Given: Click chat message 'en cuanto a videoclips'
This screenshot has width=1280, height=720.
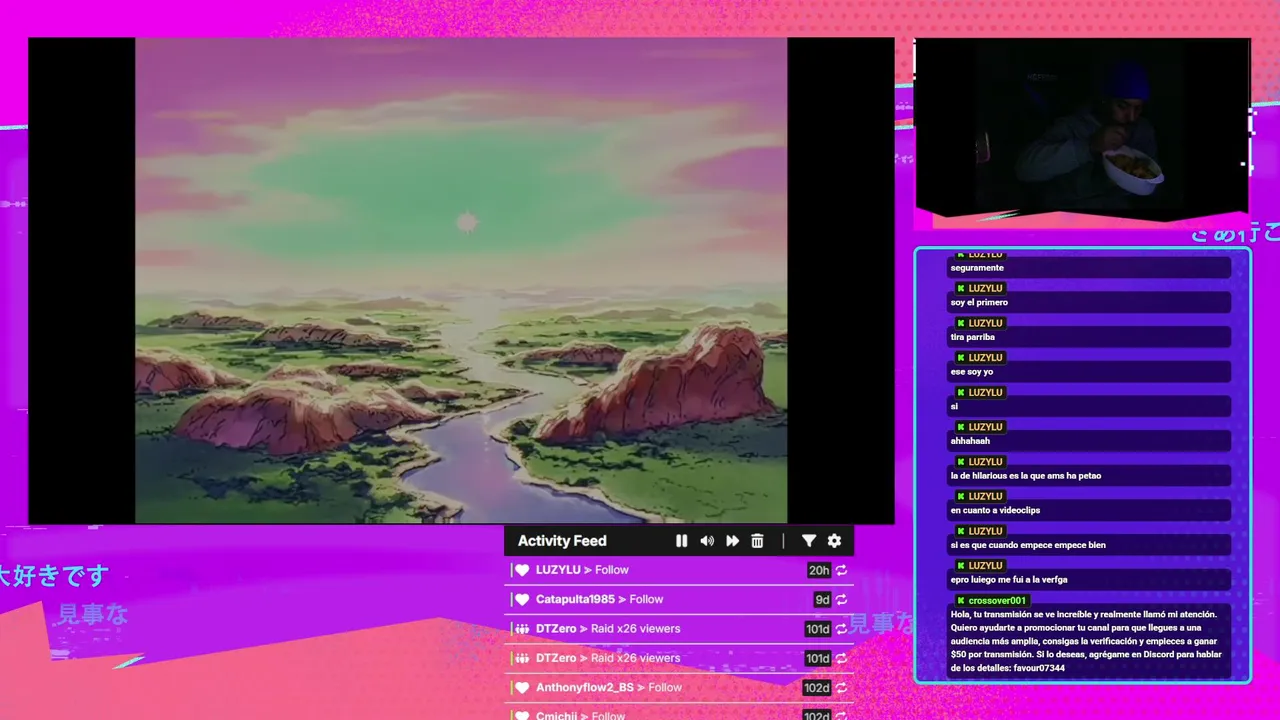Looking at the screenshot, I should pos(995,510).
